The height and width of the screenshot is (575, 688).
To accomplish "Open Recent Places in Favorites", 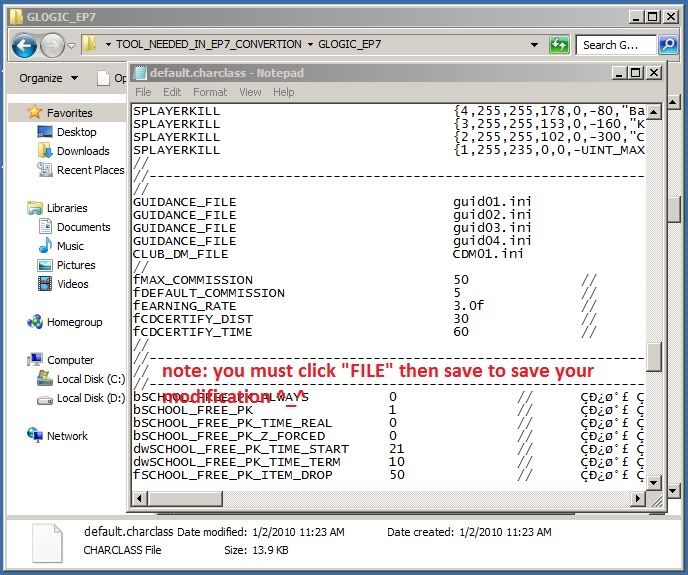I will click(x=90, y=170).
